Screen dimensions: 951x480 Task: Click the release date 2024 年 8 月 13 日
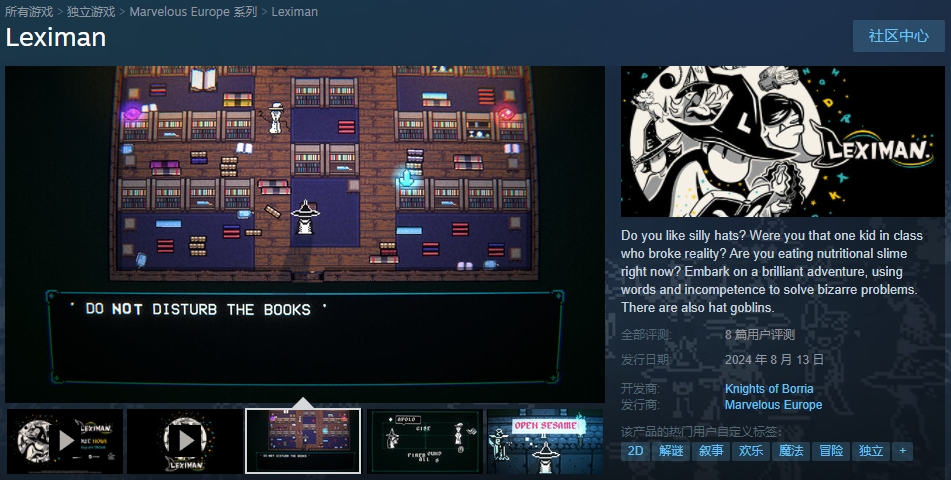[x=774, y=359]
